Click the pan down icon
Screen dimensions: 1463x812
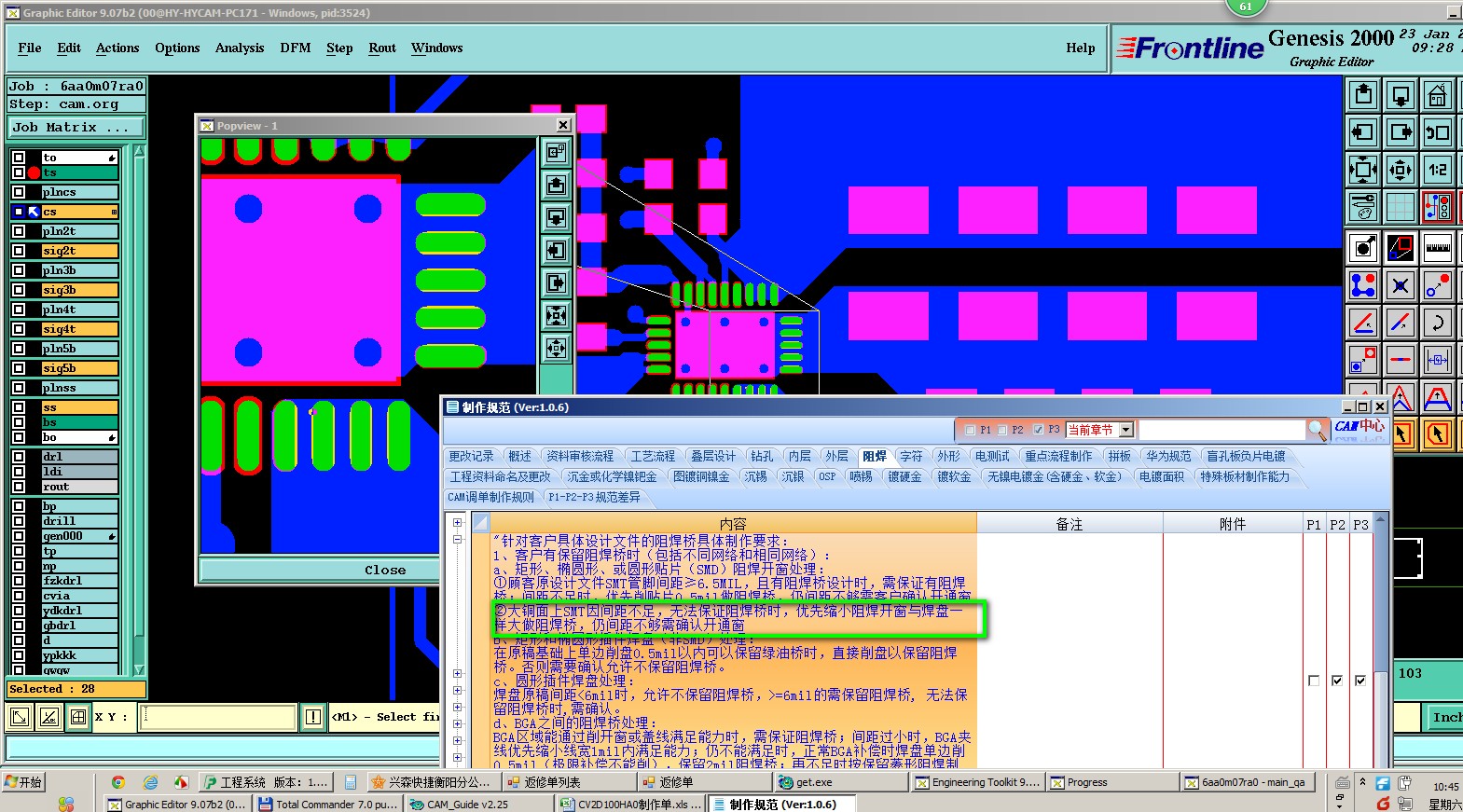point(1401,95)
